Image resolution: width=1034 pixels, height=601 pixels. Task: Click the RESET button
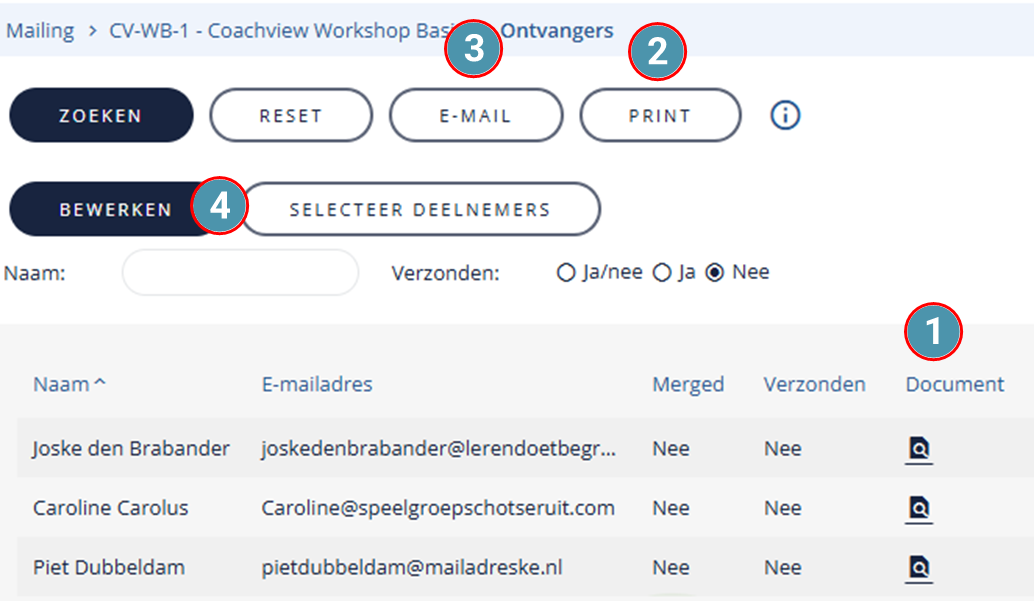[291, 115]
